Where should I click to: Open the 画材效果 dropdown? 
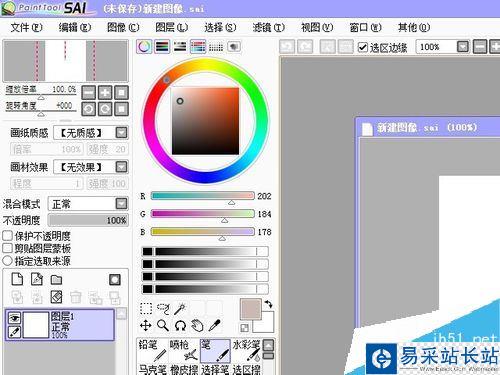point(121,167)
